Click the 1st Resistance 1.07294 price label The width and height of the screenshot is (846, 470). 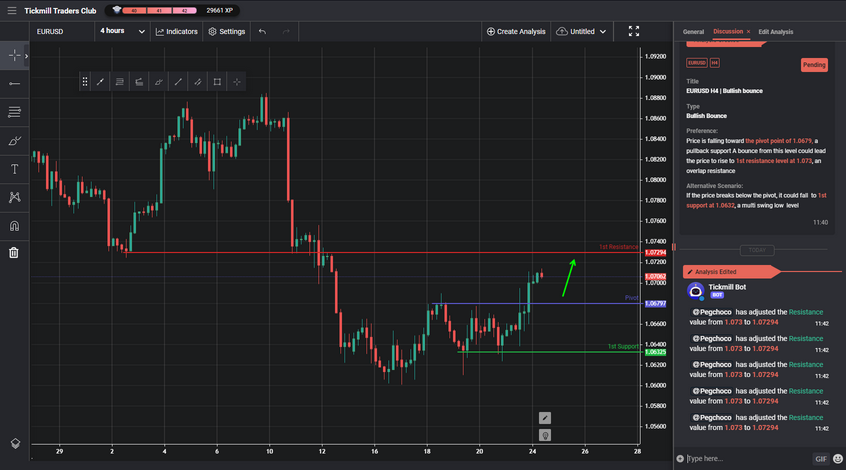(x=655, y=253)
